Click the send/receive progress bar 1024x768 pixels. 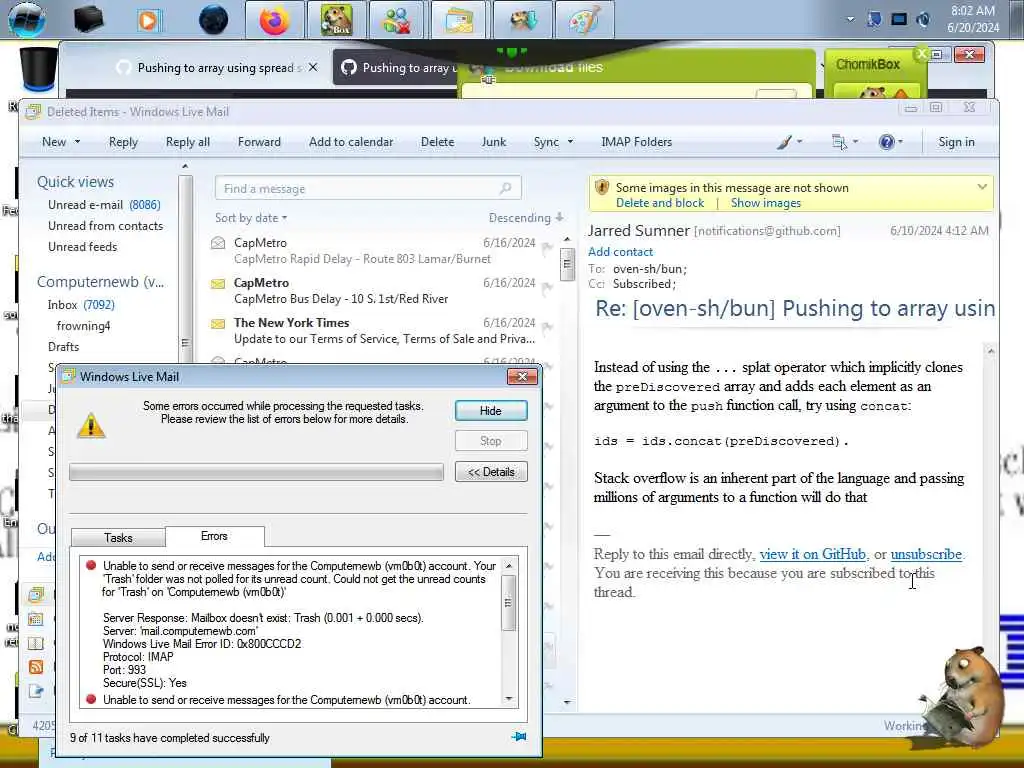pos(256,472)
